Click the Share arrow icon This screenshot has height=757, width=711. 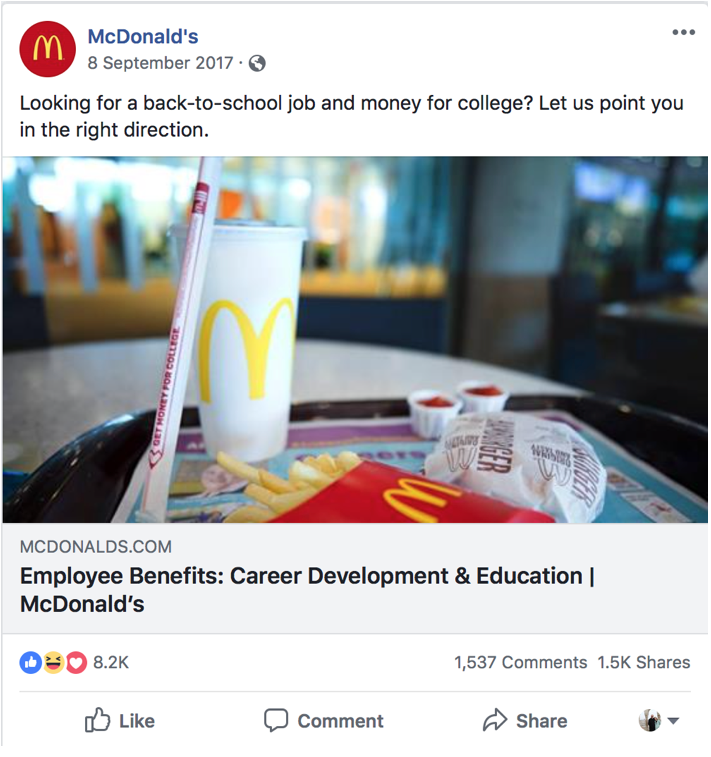click(495, 720)
